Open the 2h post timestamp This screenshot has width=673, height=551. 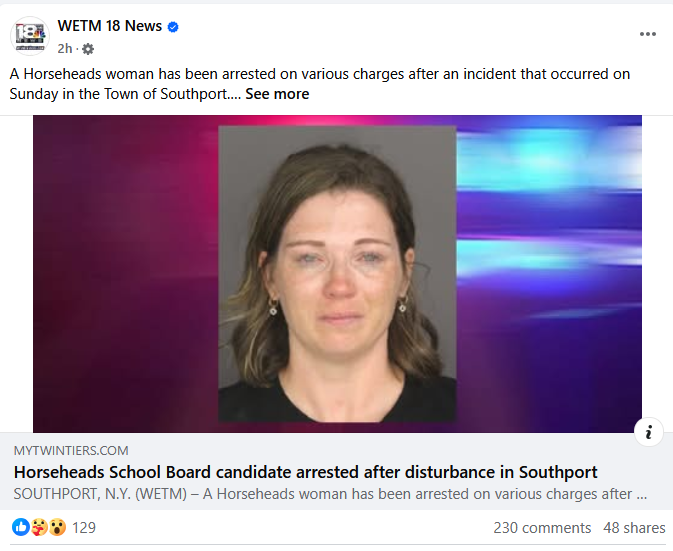click(65, 49)
